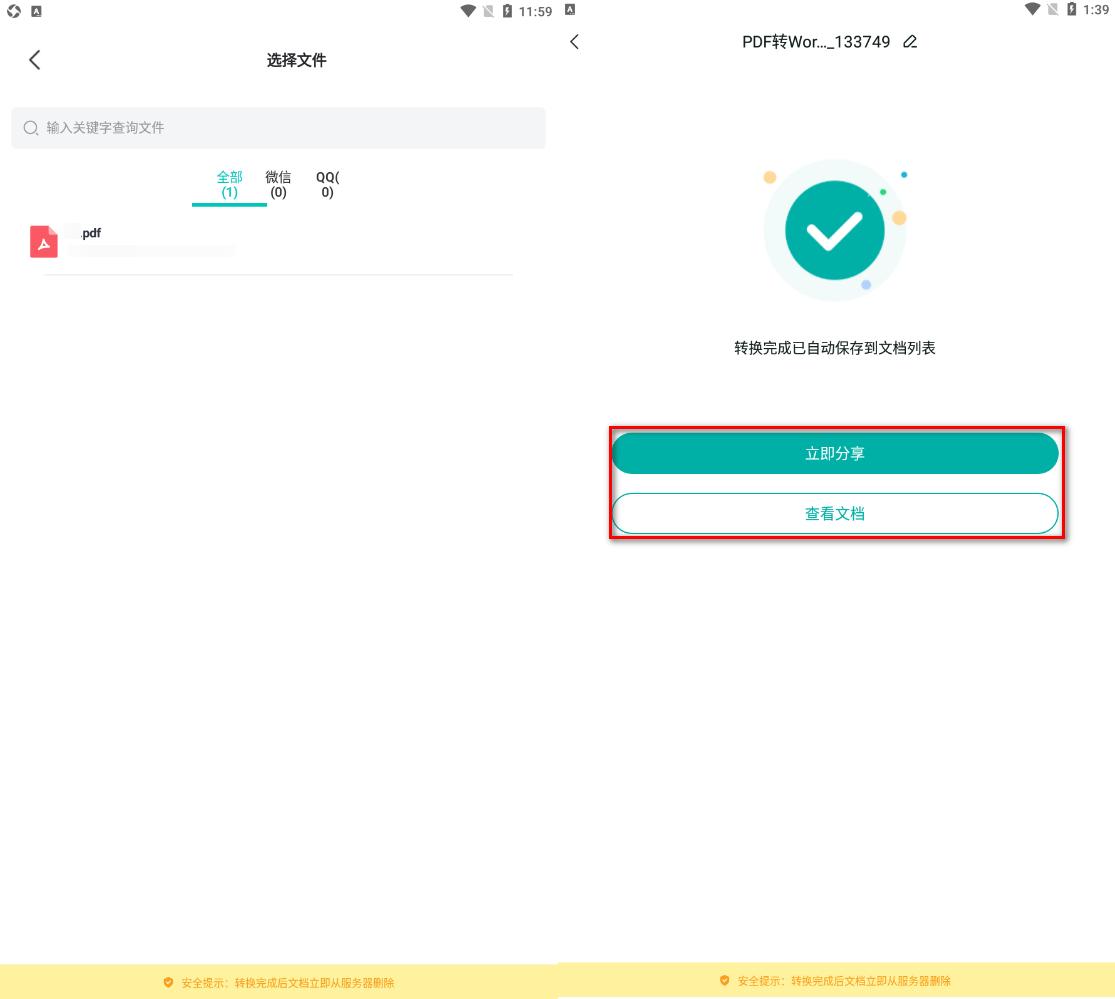Click the right screen's 安全提示 banner

pyautogui.click(x=836, y=981)
